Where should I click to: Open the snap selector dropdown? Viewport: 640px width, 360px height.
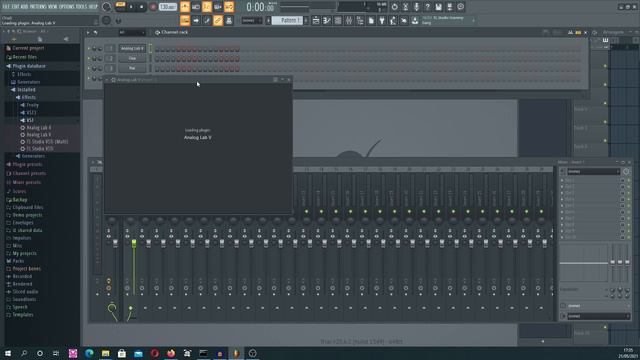click(x=251, y=20)
